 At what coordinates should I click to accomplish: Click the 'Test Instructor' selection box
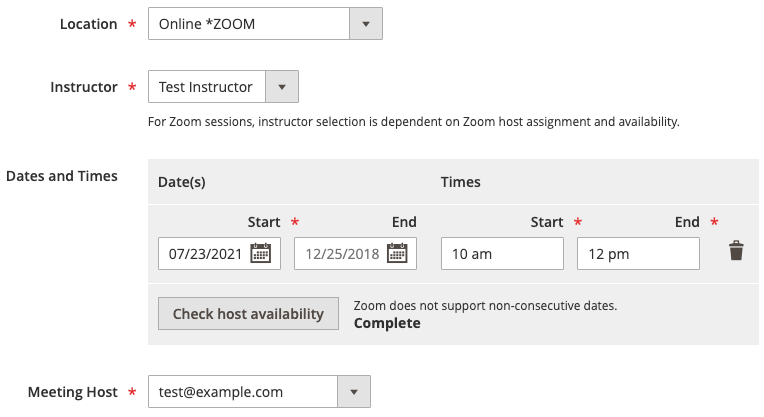206,87
